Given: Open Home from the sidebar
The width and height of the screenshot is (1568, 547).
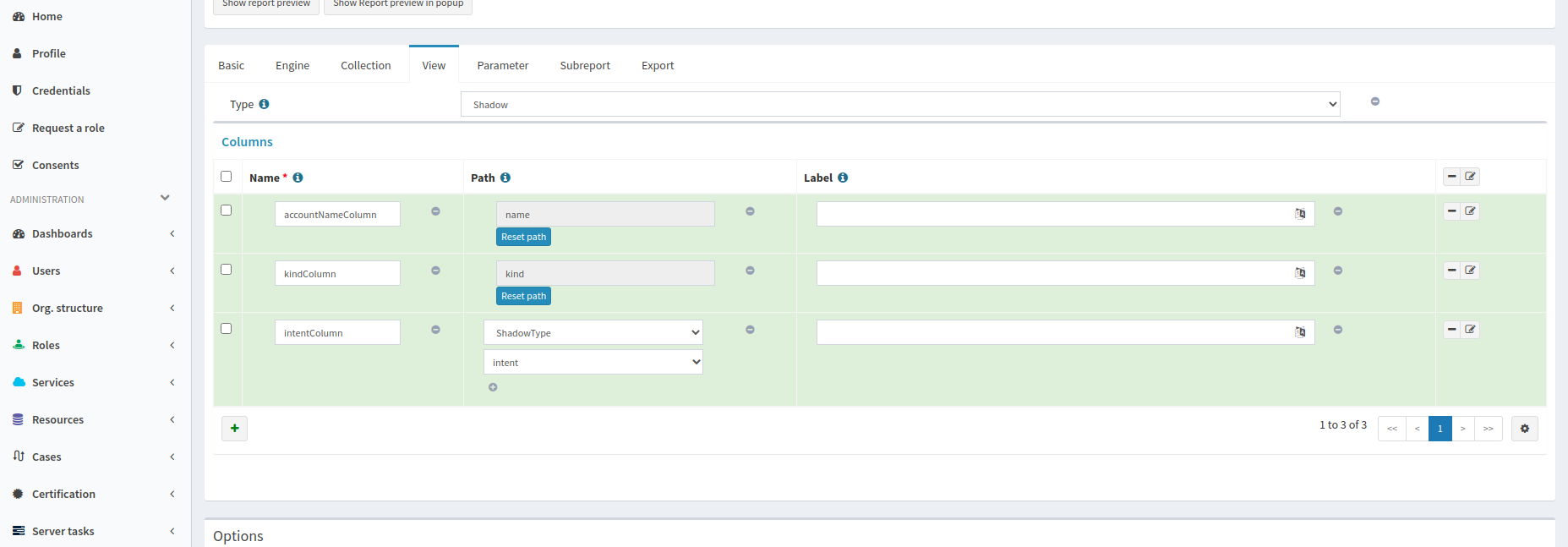Looking at the screenshot, I should 47,16.
